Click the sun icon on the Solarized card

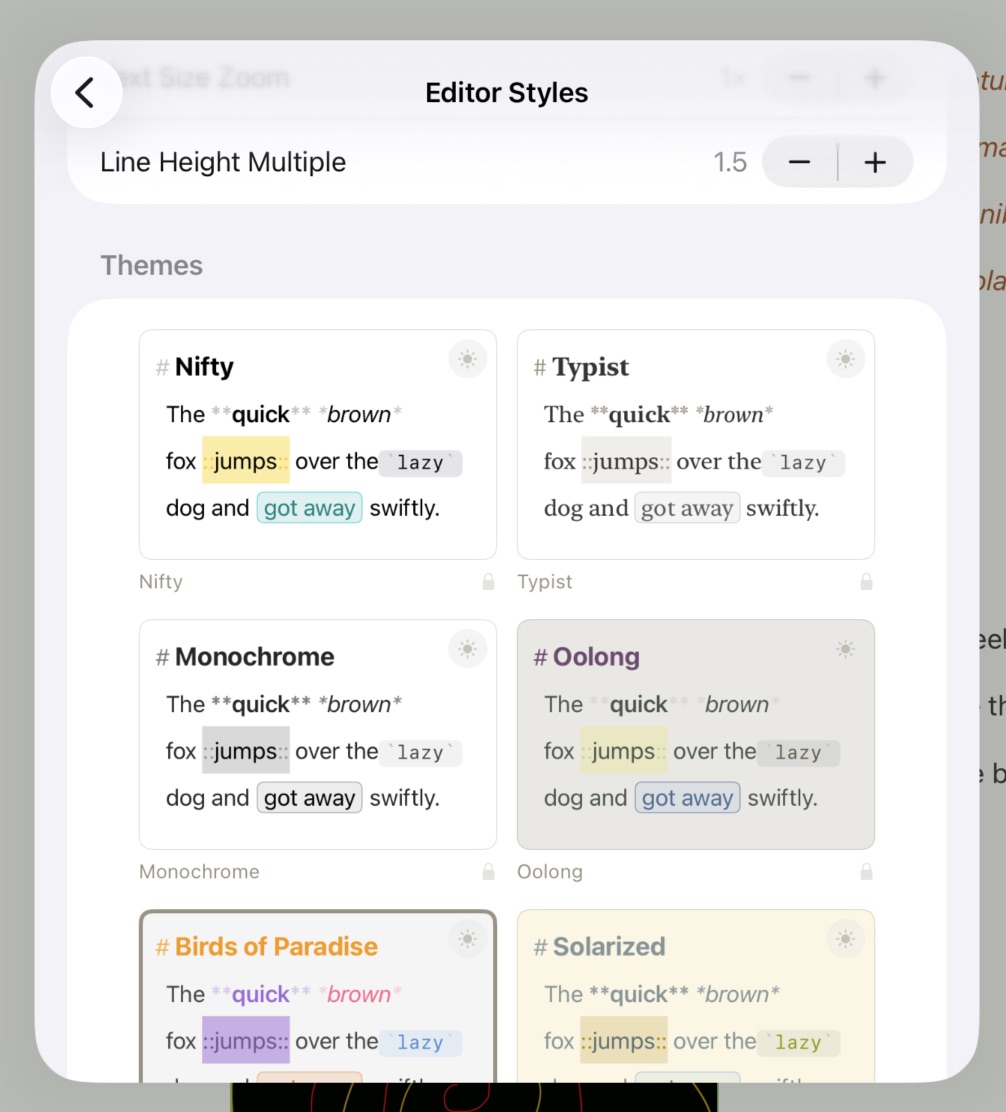click(x=845, y=938)
